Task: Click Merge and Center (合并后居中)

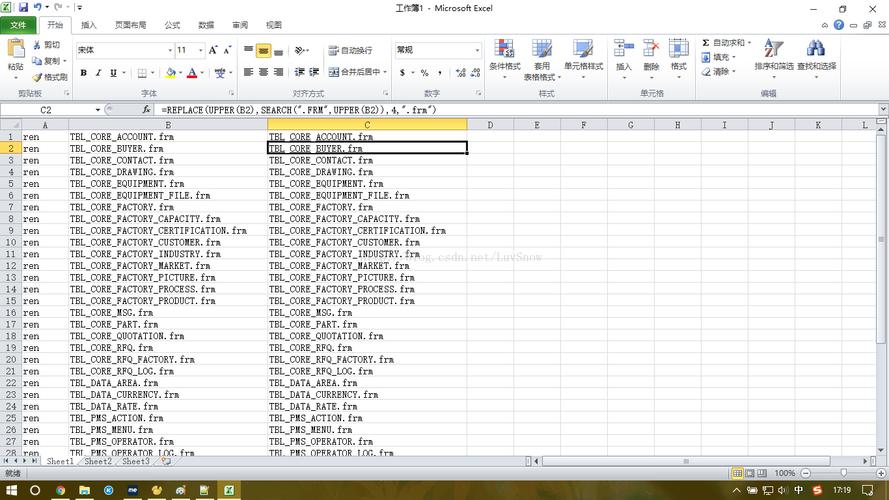Action: coord(354,72)
